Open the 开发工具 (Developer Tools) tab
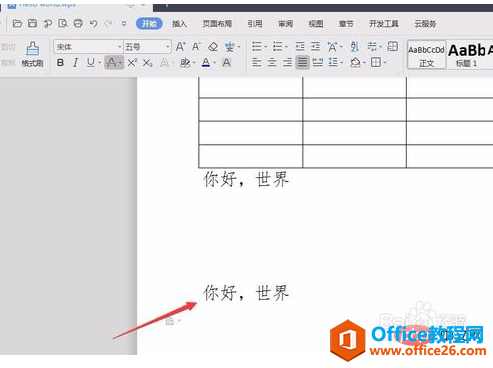 point(384,24)
